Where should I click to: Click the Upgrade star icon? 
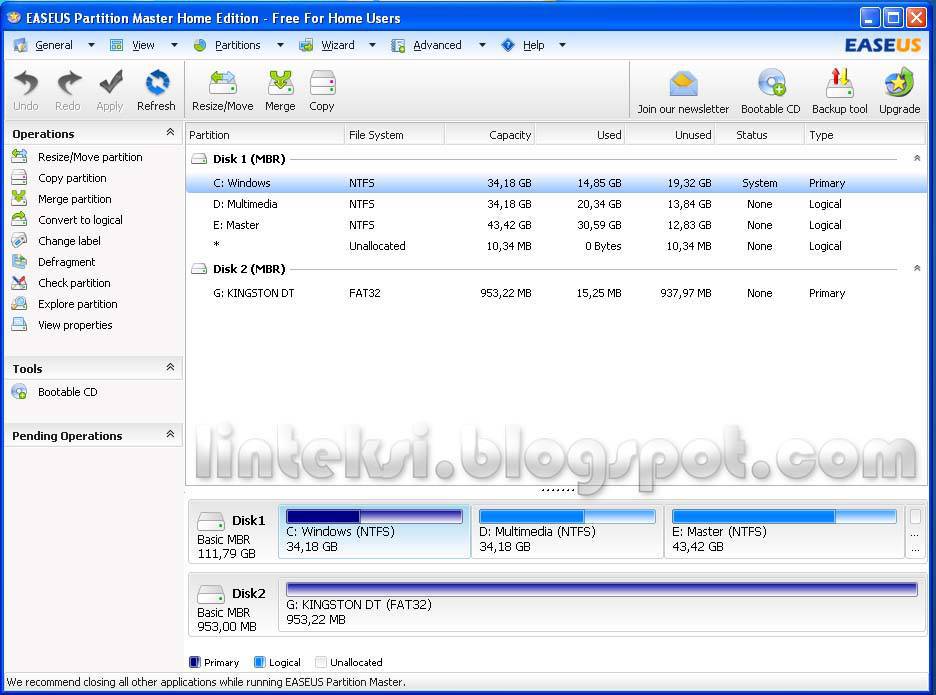pyautogui.click(x=899, y=82)
